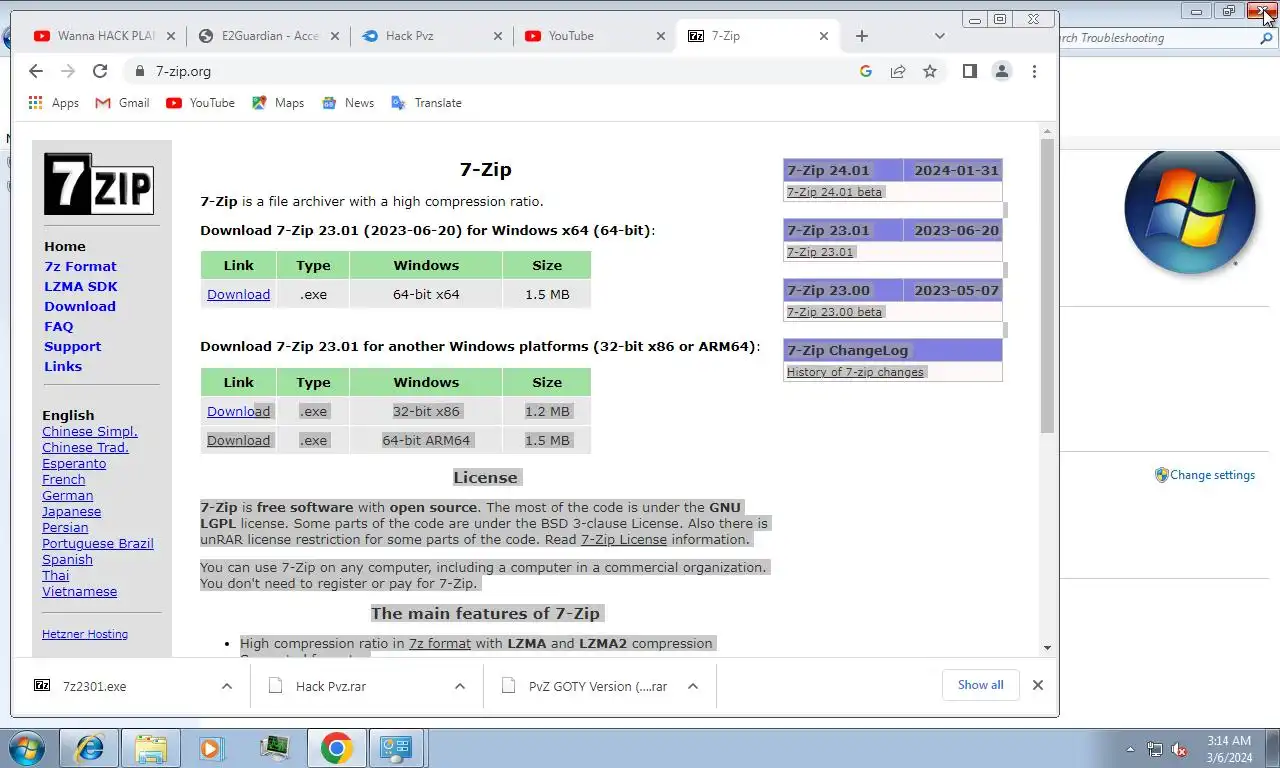Image resolution: width=1280 pixels, height=768 pixels.
Task: Expand options for the 7z2301.exe download
Action: pos(227,686)
